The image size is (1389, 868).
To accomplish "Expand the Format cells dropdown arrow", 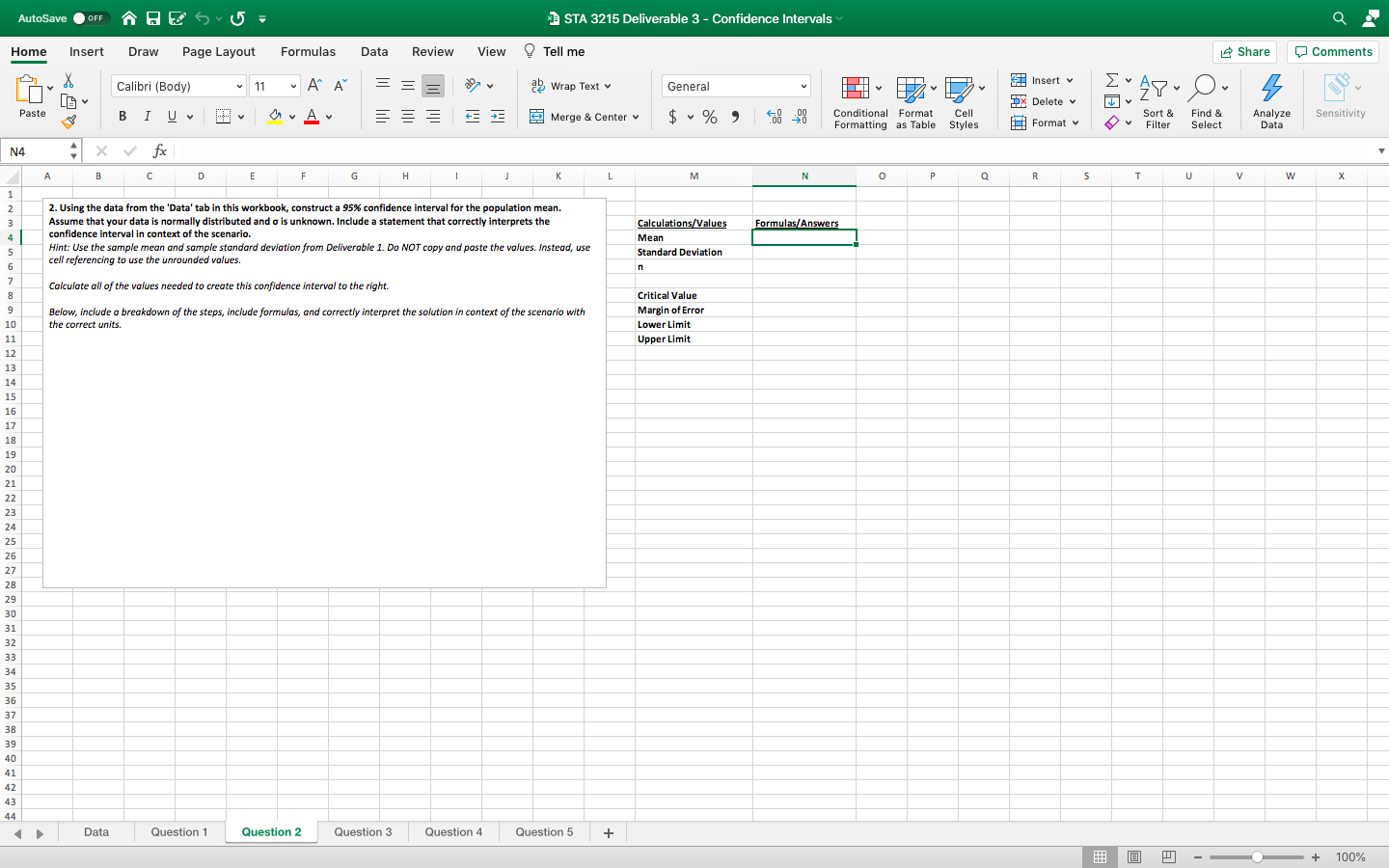I will tap(1076, 123).
